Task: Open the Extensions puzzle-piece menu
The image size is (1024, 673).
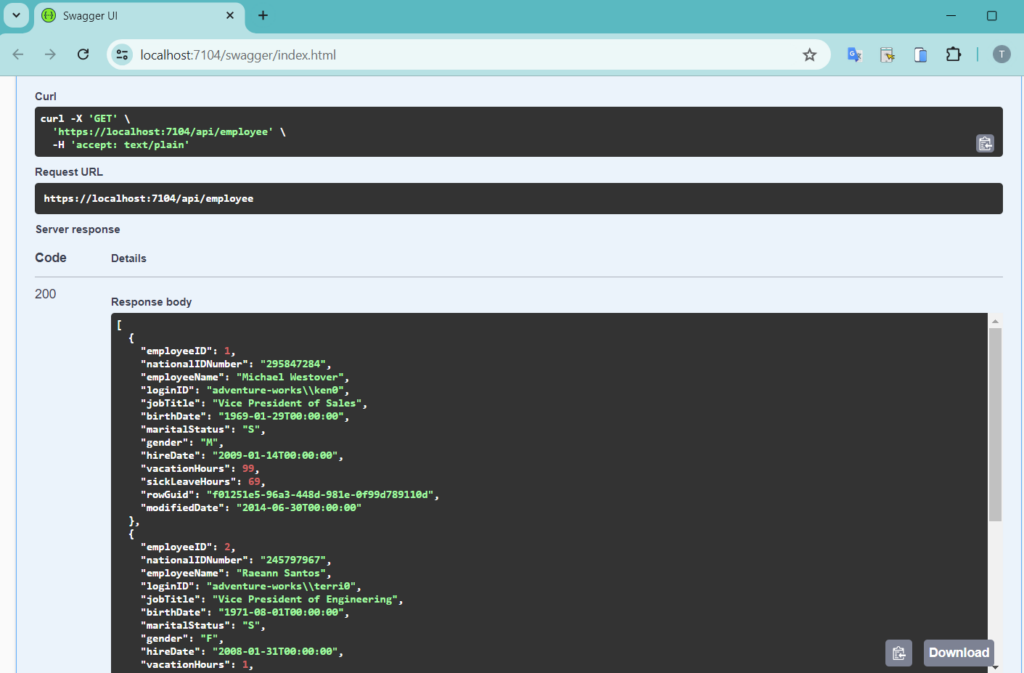Action: pos(953,55)
